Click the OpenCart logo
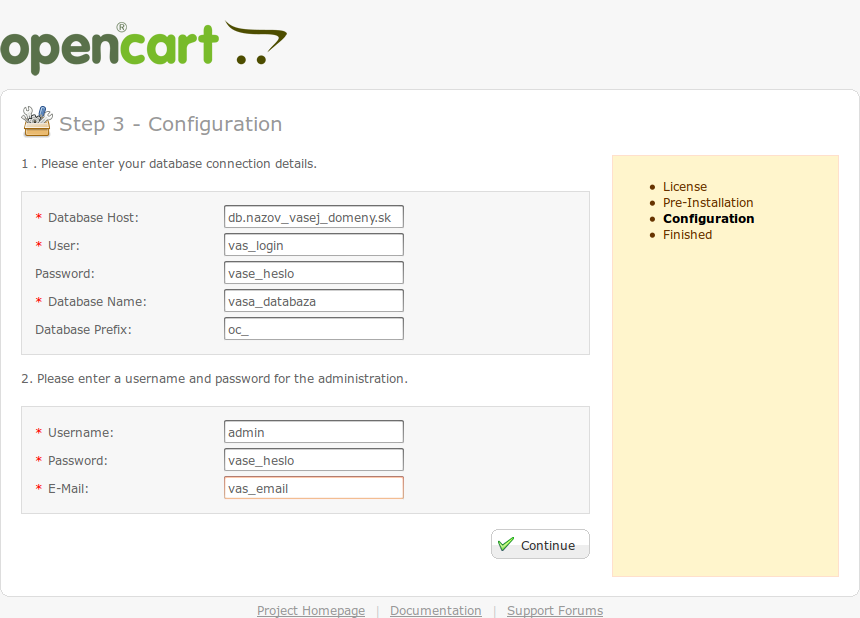The width and height of the screenshot is (860, 618). [144, 48]
